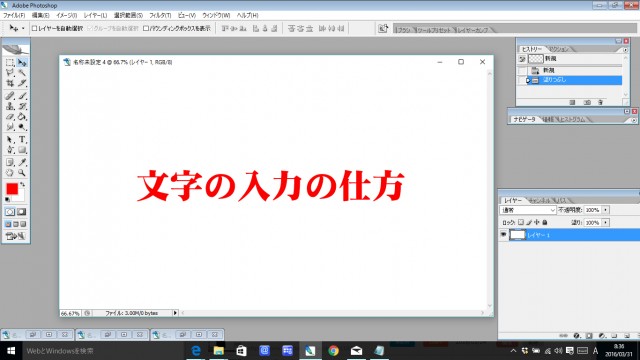The image size is (640, 360).
Task: Open the fill slider arrow in Layers
Action: [x=606, y=222]
